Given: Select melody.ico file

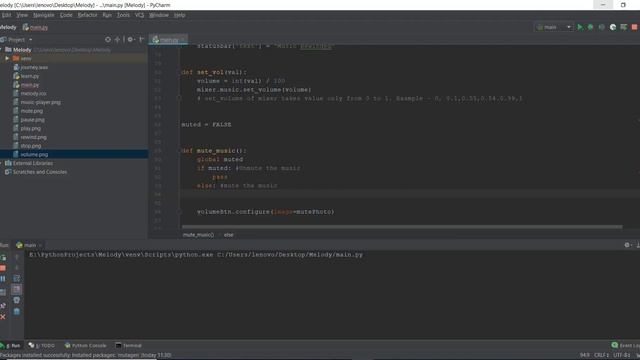Looking at the screenshot, I should point(29,93).
